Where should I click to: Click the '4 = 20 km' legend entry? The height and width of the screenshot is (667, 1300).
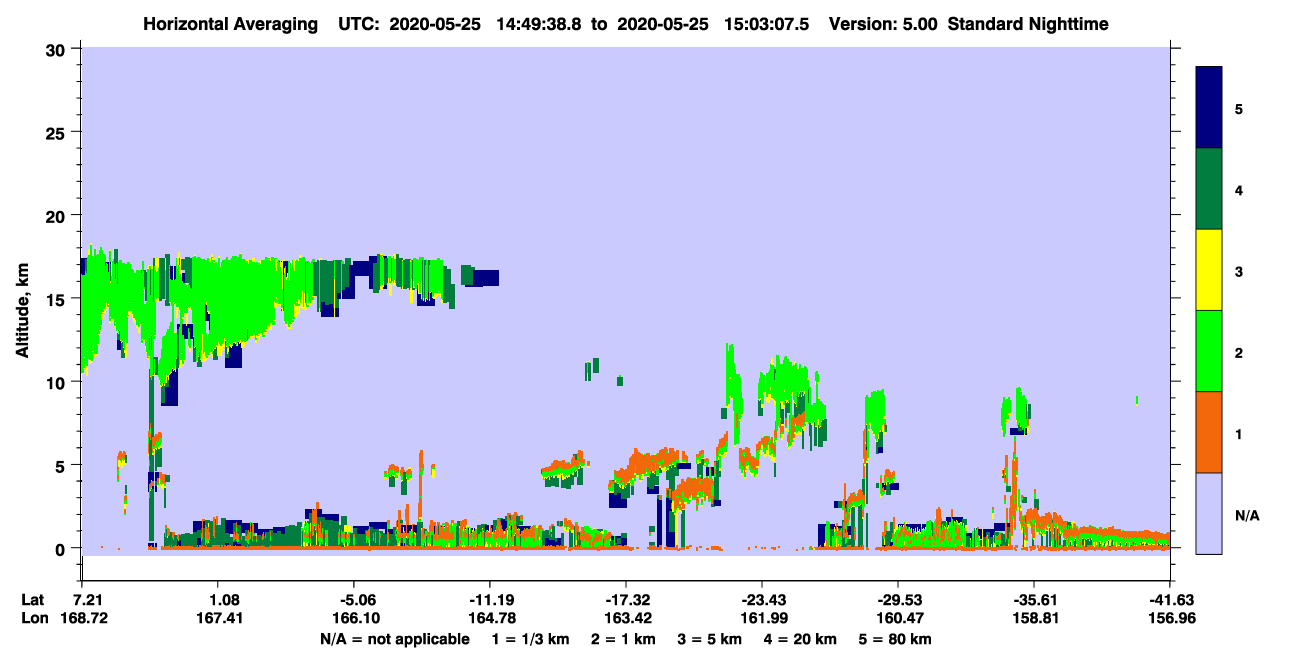pyautogui.click(x=800, y=639)
